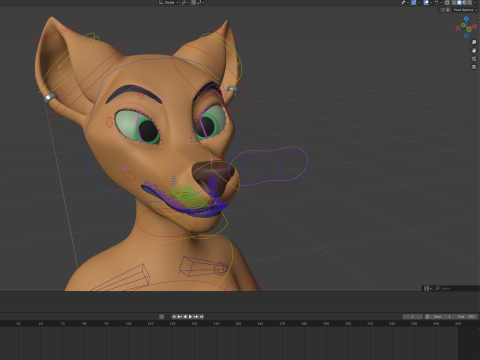Click the Start frame field
Screen dimensions: 480x360
[x=442, y=317]
